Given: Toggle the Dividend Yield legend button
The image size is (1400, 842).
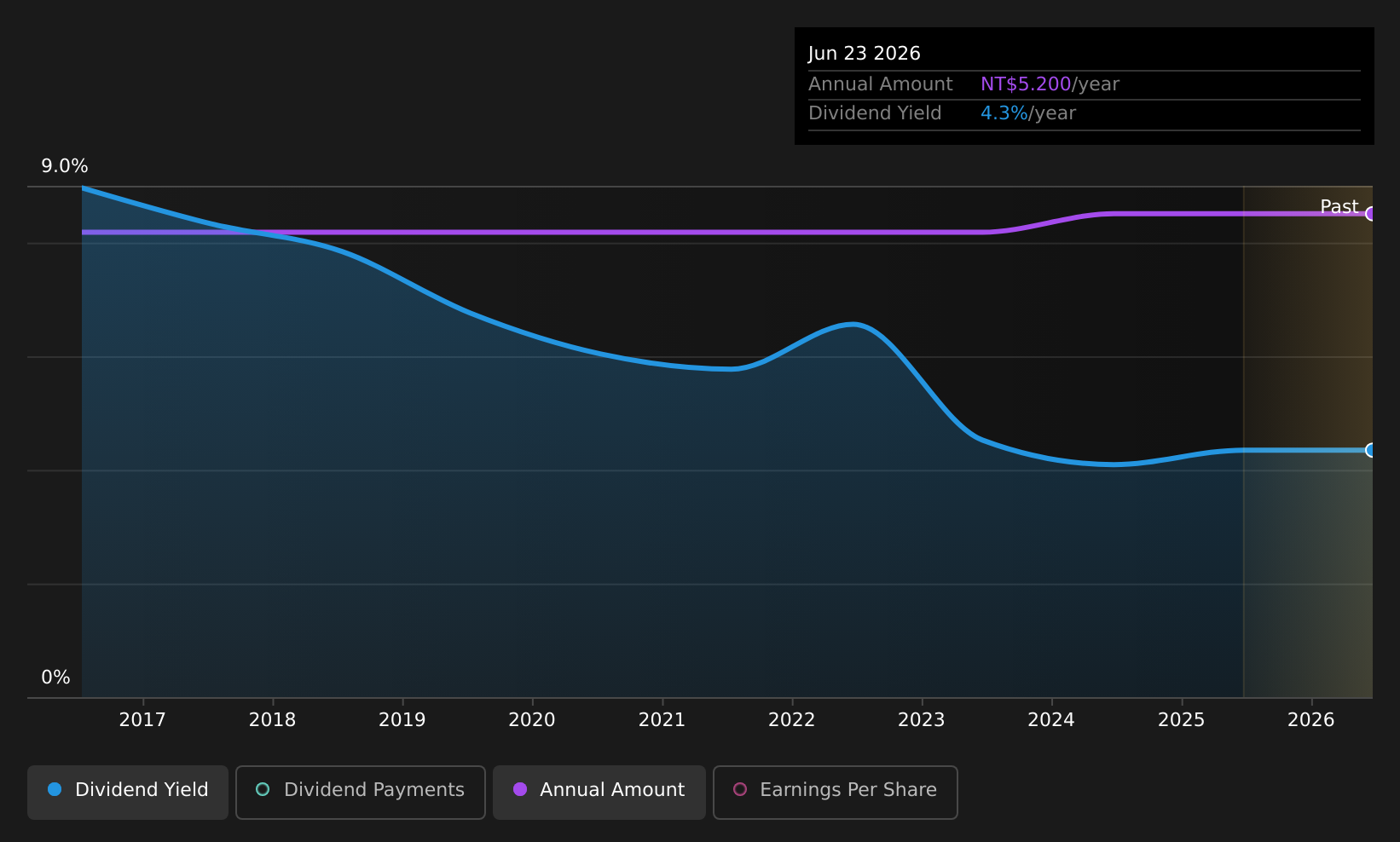Looking at the screenshot, I should [x=128, y=793].
